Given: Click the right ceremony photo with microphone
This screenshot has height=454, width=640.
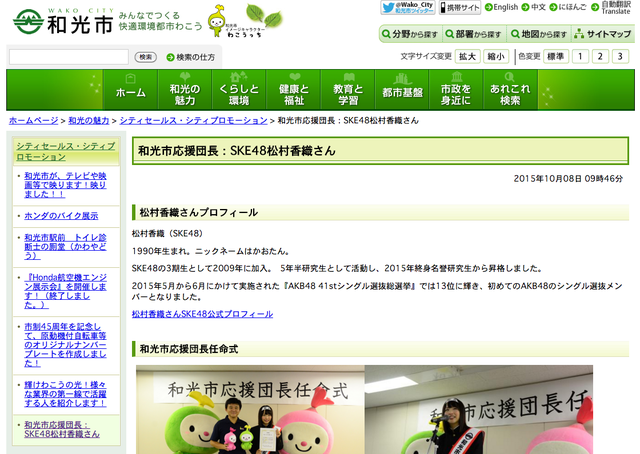Looking at the screenshot, I should [x=479, y=409].
